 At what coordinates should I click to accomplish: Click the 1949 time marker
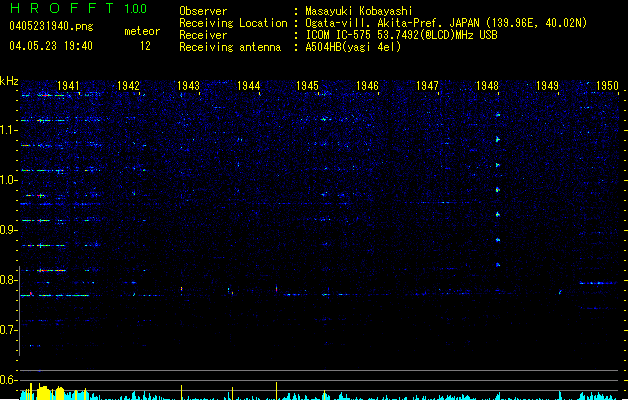tap(547, 85)
